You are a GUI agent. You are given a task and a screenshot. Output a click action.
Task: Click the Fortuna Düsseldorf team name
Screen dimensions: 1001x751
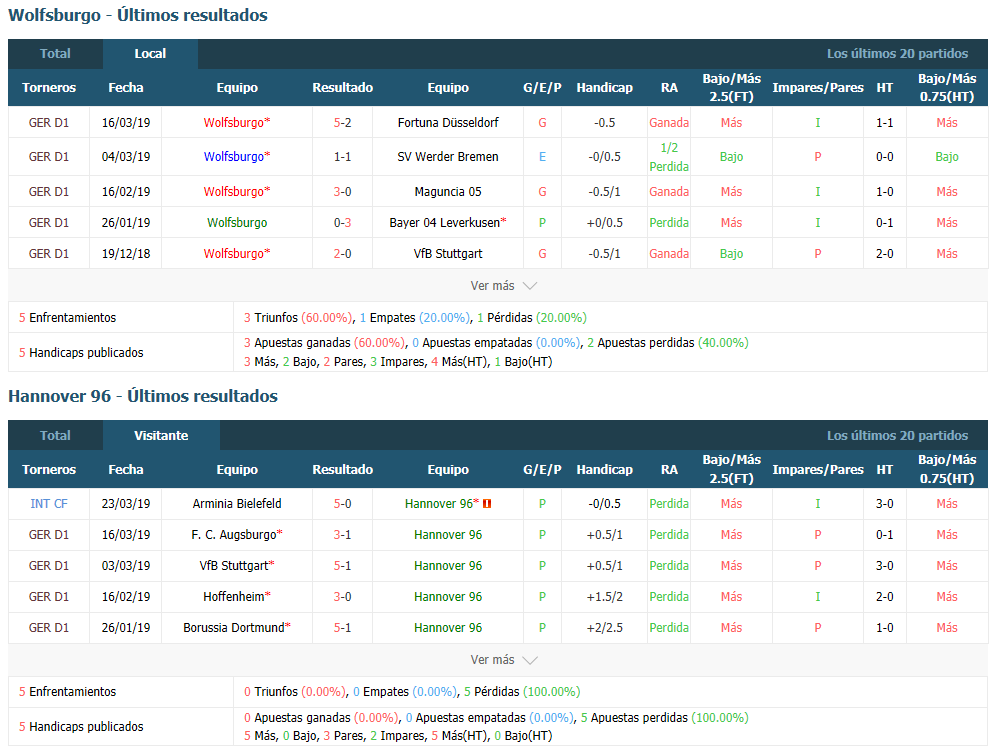pos(448,123)
